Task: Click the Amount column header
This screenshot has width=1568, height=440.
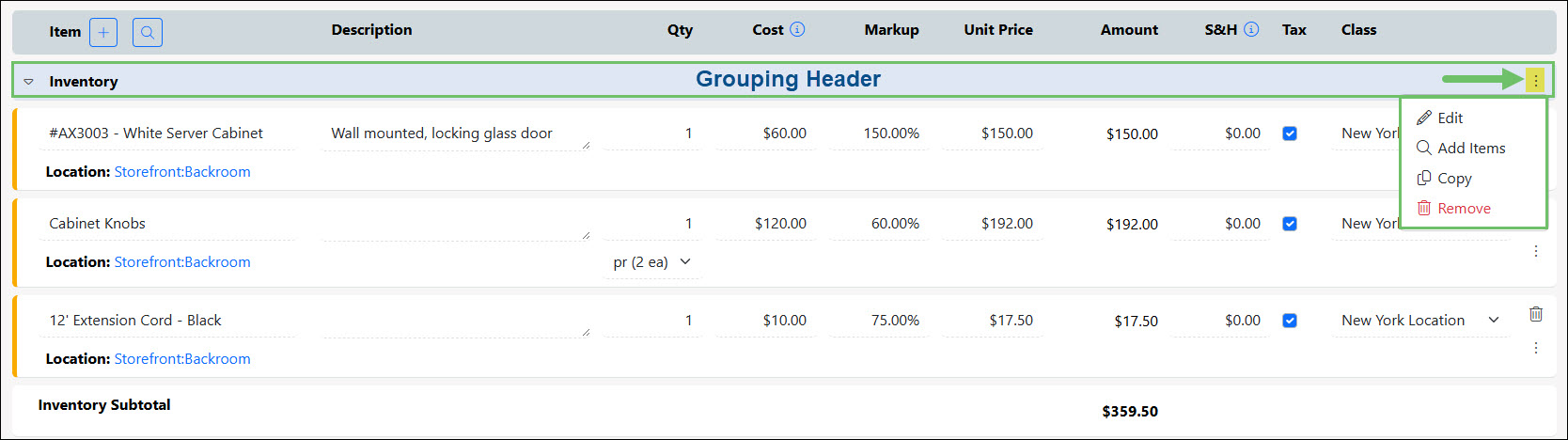Action: tap(1129, 30)
